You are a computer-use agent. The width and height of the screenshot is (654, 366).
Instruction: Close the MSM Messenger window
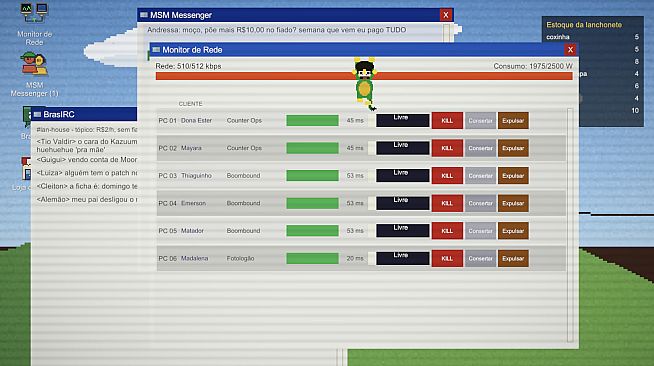445,15
